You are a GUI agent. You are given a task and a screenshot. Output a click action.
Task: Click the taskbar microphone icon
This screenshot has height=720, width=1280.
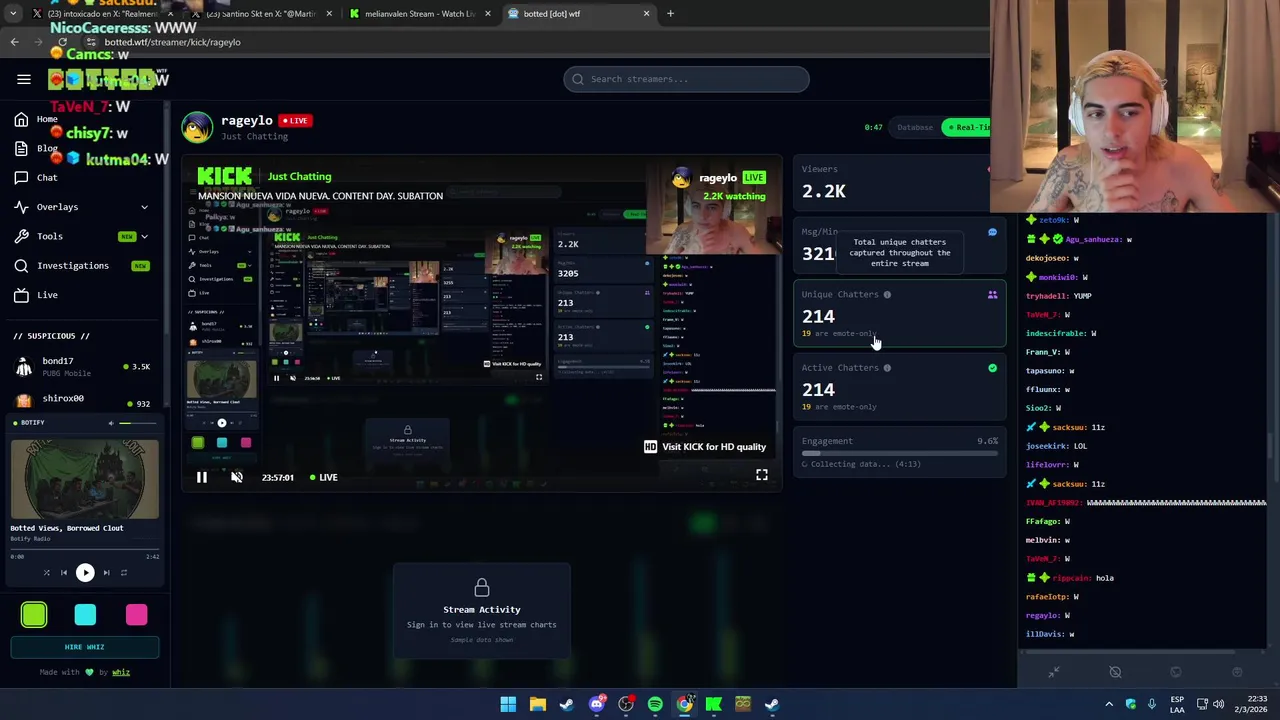pyautogui.click(x=1152, y=704)
